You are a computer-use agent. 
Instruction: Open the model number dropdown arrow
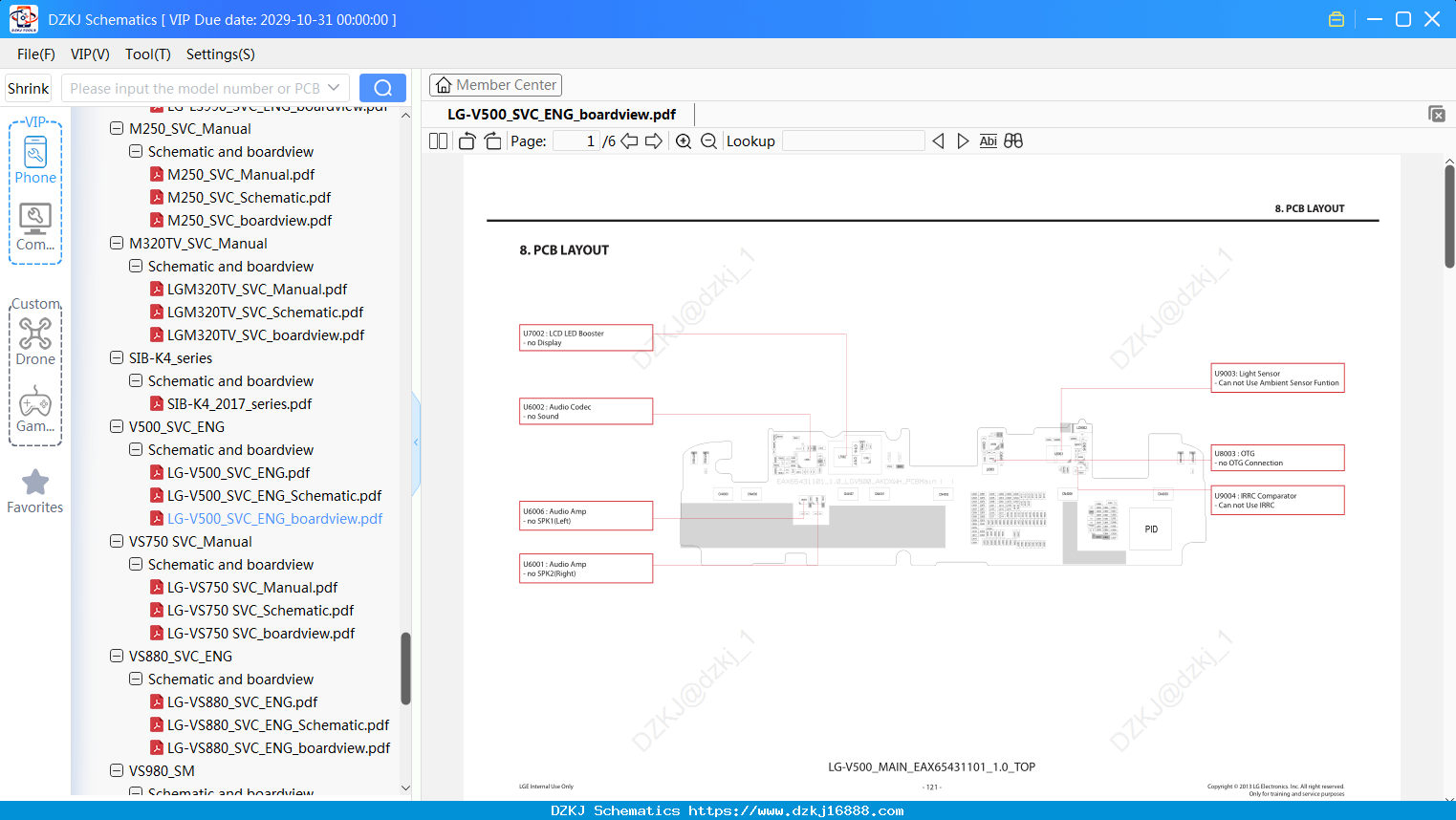click(334, 88)
